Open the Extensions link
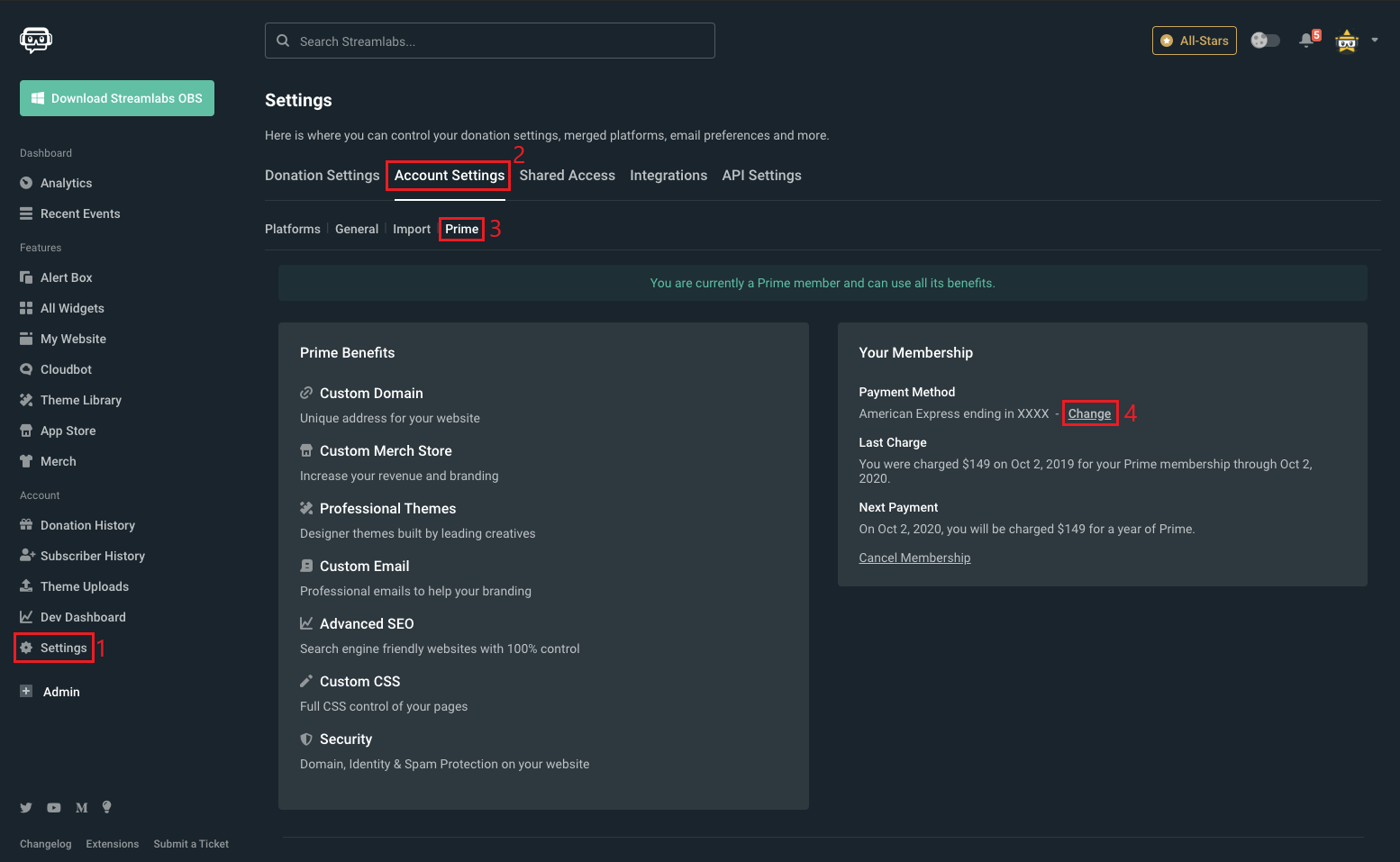 (113, 844)
